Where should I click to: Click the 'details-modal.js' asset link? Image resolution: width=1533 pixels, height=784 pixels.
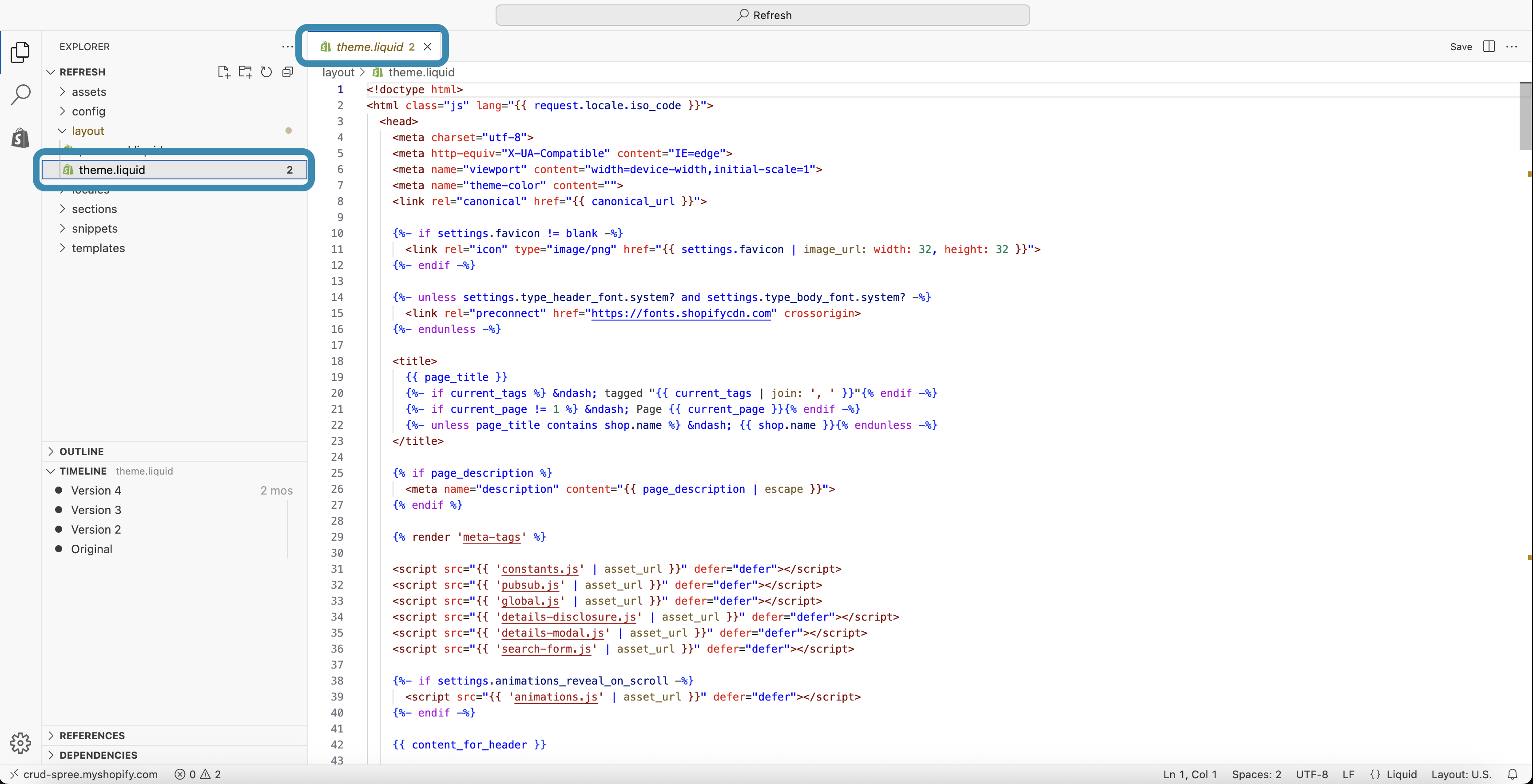click(x=553, y=633)
